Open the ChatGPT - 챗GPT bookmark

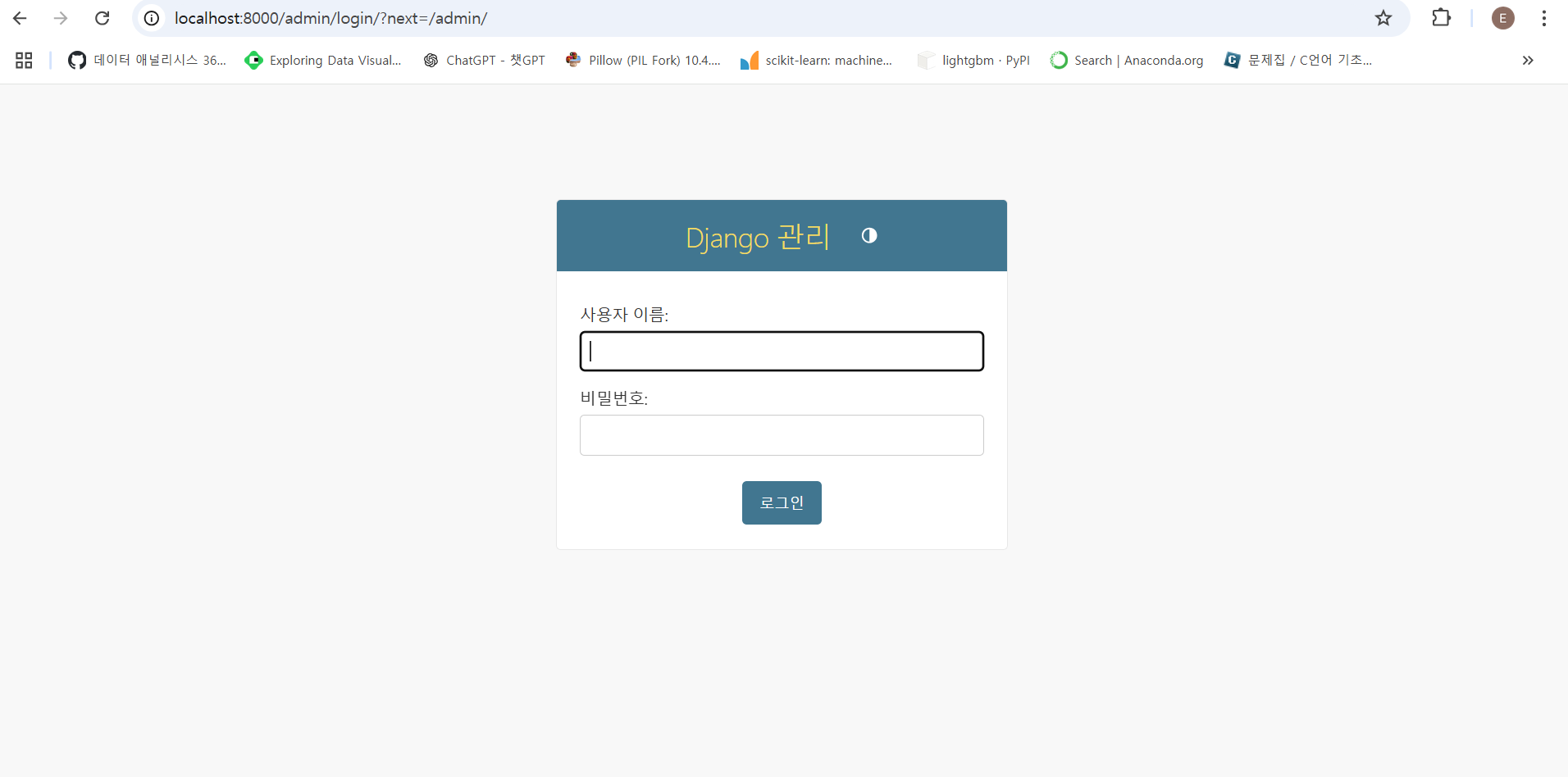pos(484,60)
